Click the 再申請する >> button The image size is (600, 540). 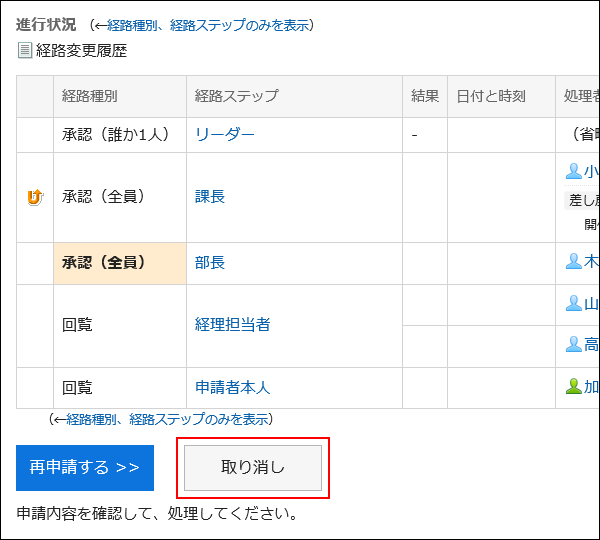85,468
